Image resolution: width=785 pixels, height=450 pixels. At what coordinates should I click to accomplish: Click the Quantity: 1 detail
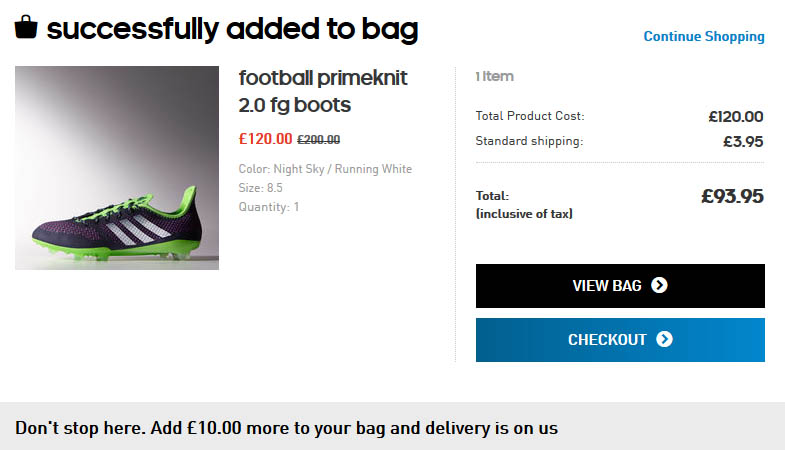268,207
